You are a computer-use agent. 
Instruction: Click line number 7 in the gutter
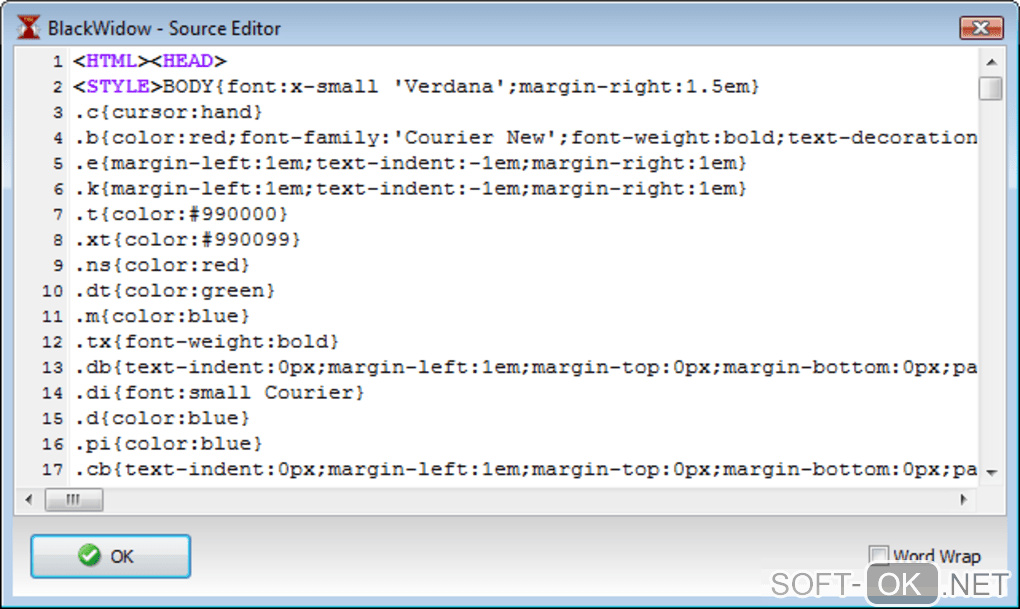coord(58,214)
